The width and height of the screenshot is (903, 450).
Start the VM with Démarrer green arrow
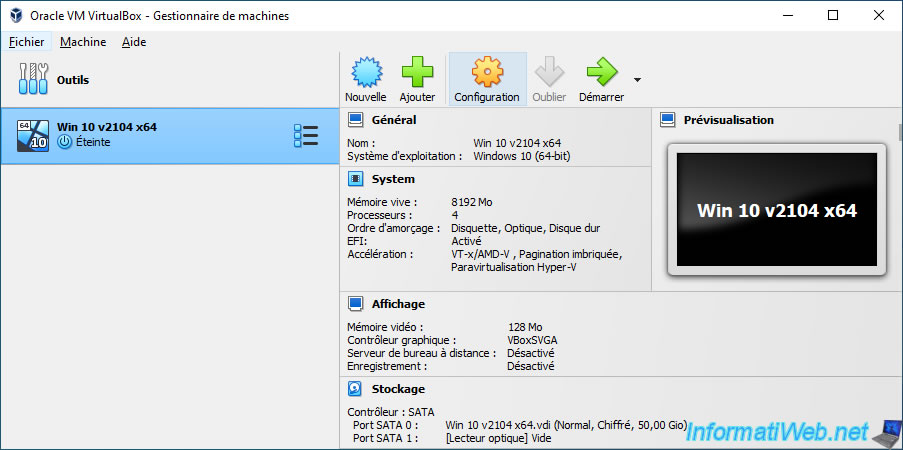[602, 72]
